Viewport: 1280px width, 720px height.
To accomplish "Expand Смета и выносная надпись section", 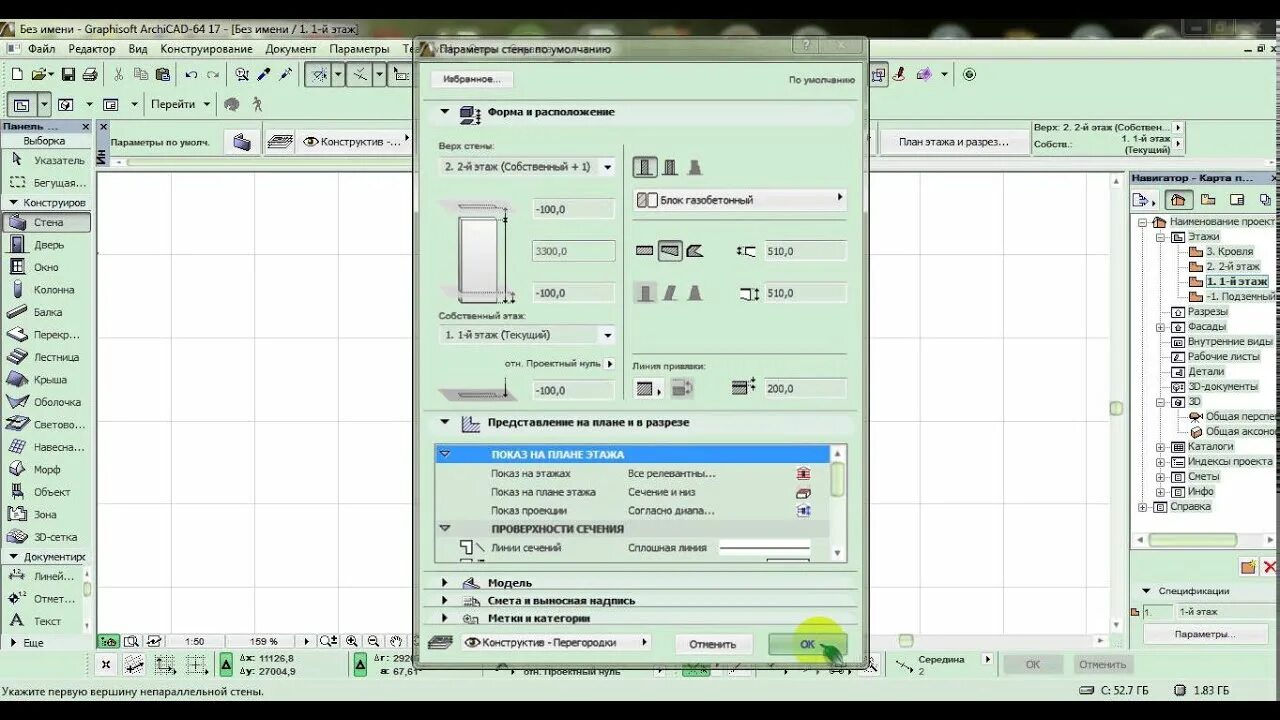I will click(x=445, y=600).
